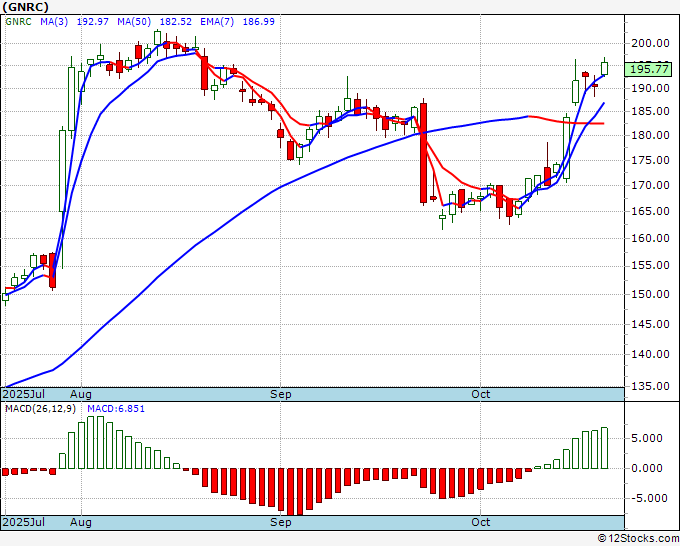Click the large red candlestick of late September
The image size is (680, 546).
[423, 153]
